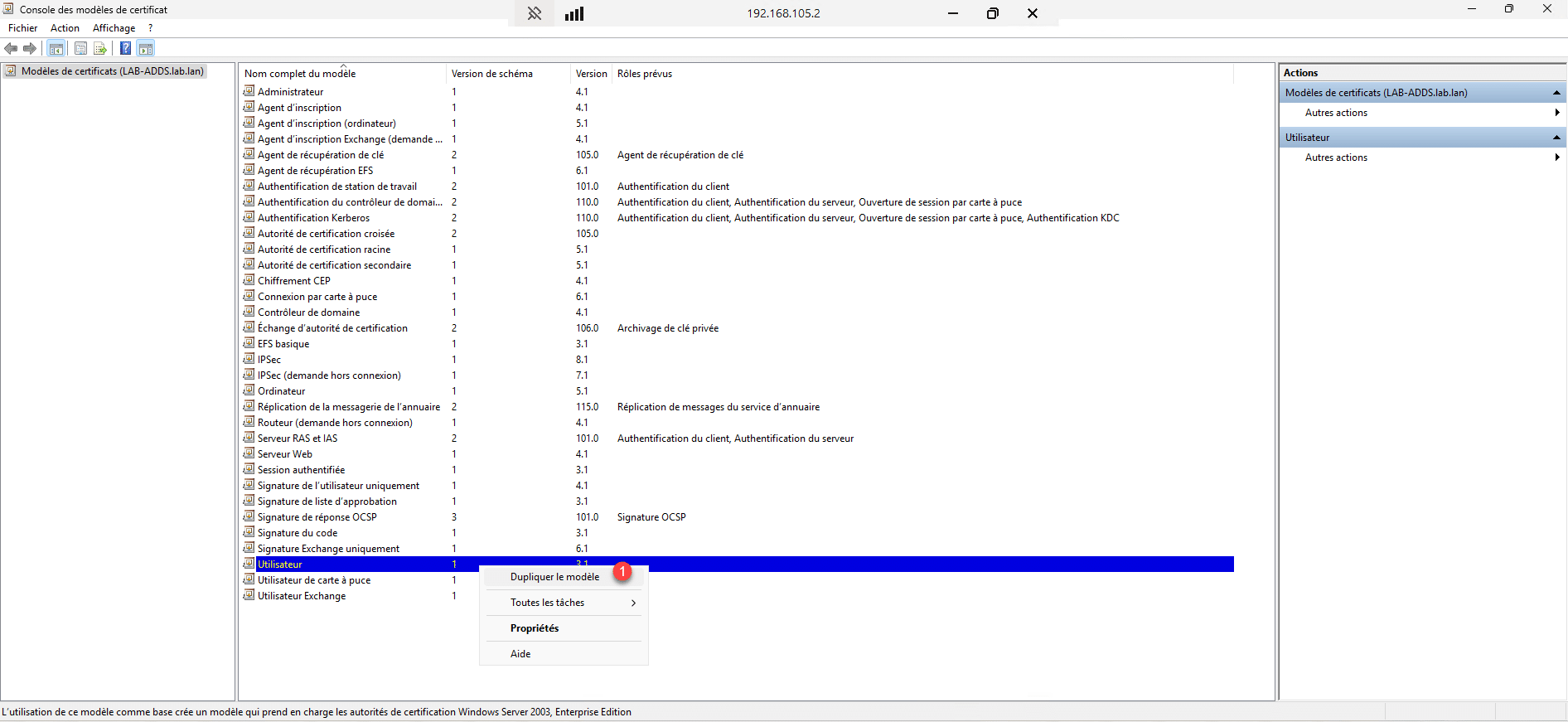Click the remote session signal bars icon
This screenshot has height=722, width=1568.
pos(574,14)
